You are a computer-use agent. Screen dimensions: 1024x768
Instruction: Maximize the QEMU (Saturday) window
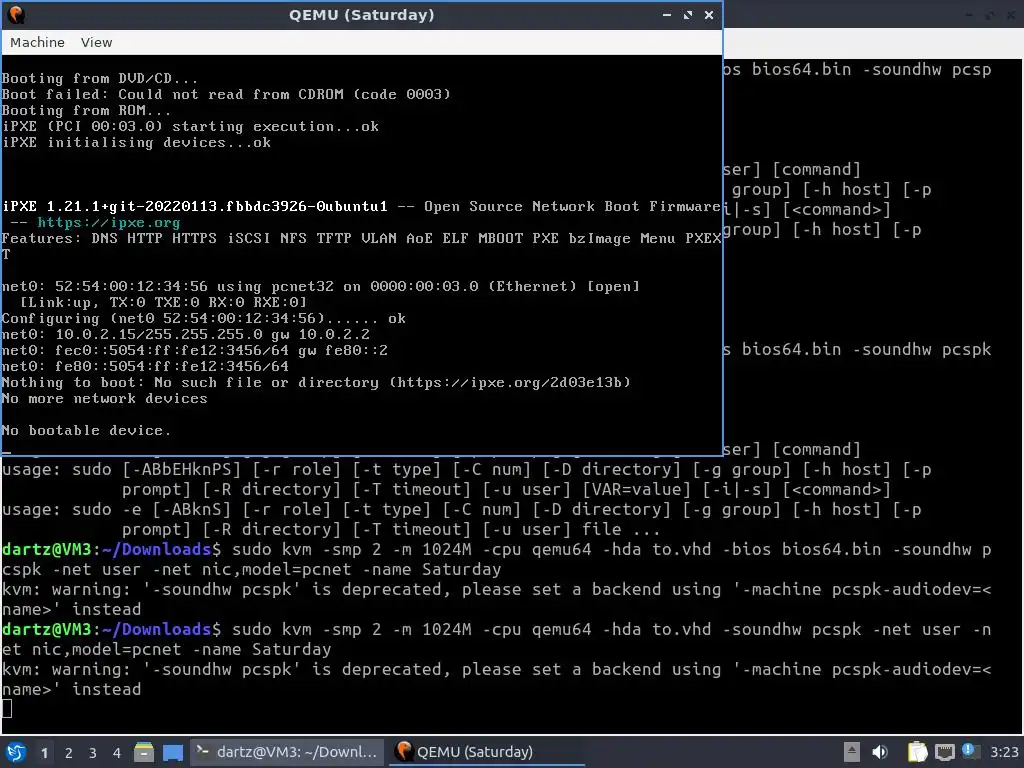click(688, 14)
